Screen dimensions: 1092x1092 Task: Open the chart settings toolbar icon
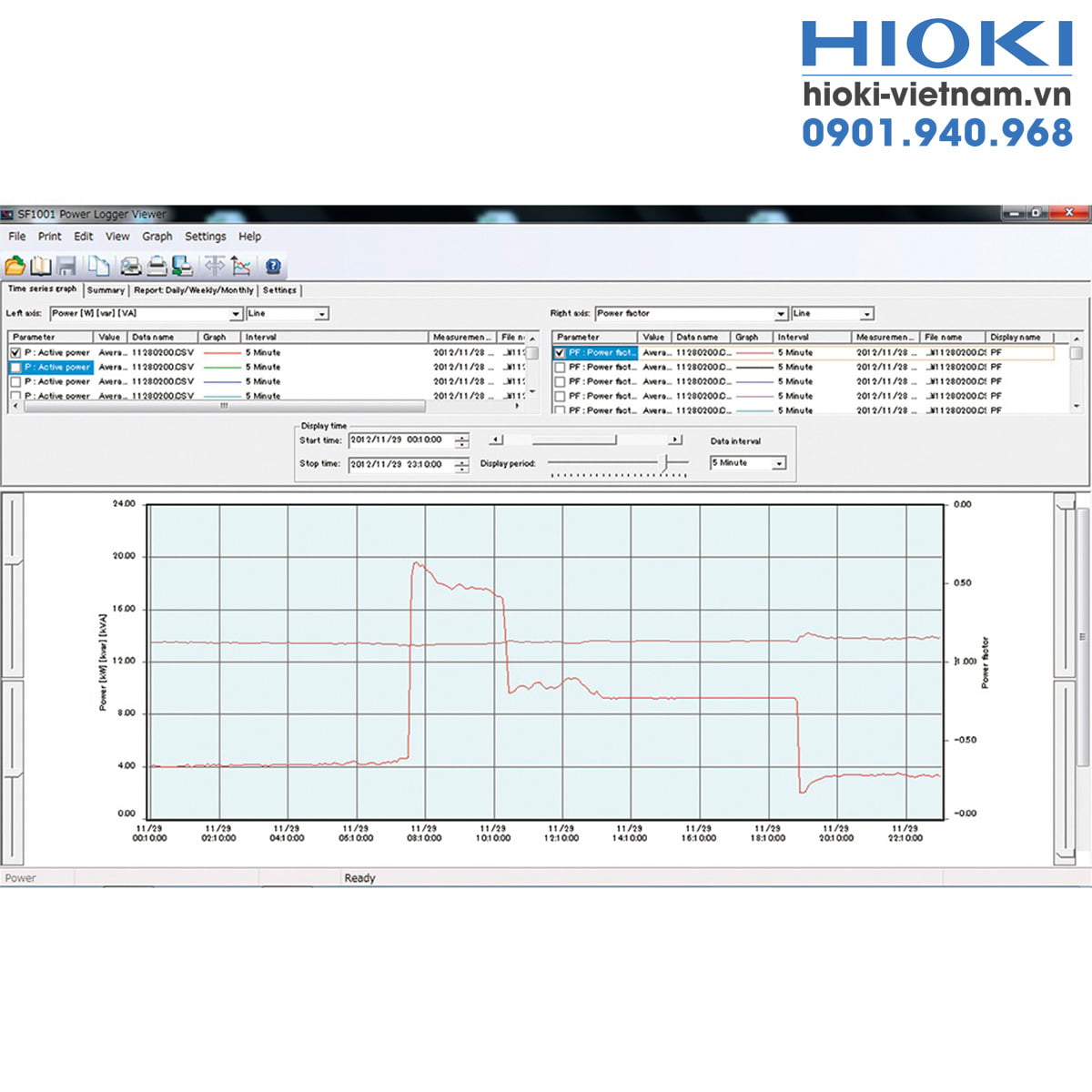point(242,266)
